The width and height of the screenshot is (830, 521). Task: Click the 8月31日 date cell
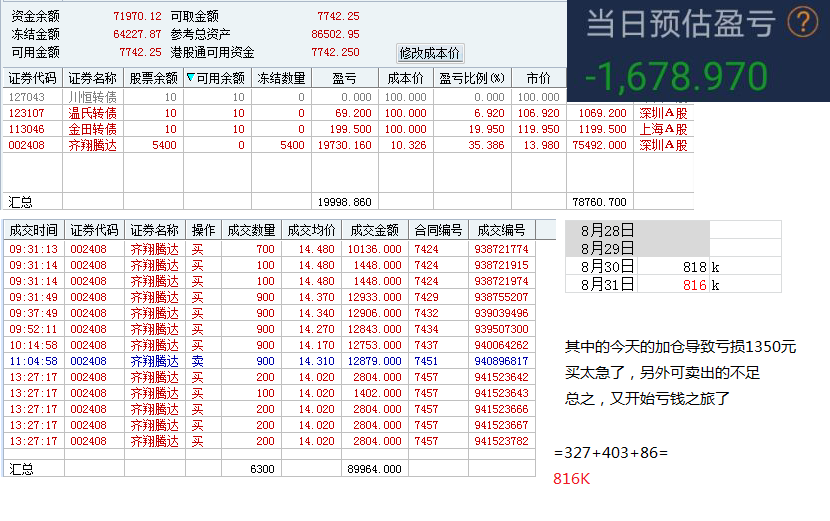607,285
